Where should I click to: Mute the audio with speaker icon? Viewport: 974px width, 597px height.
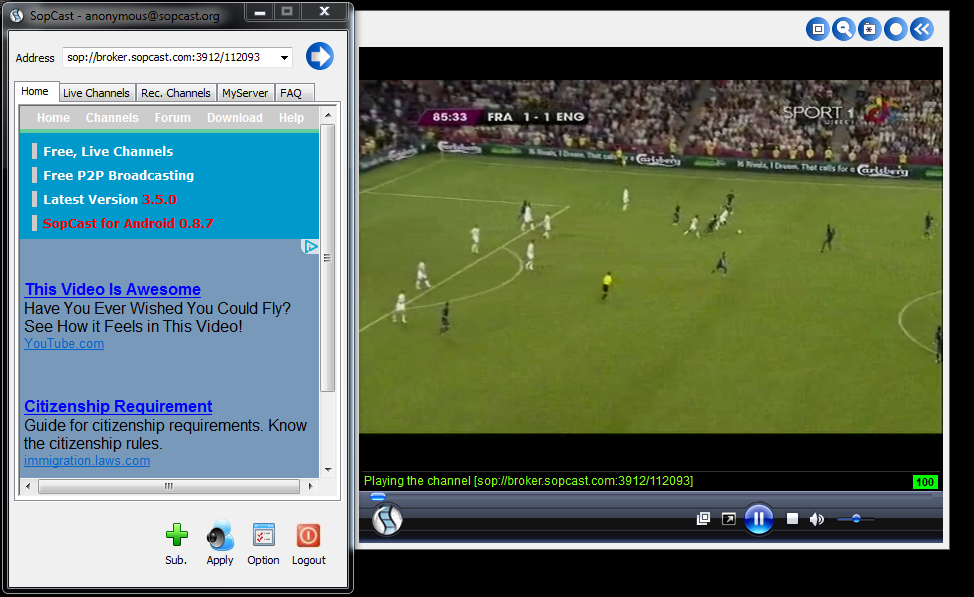click(x=817, y=519)
